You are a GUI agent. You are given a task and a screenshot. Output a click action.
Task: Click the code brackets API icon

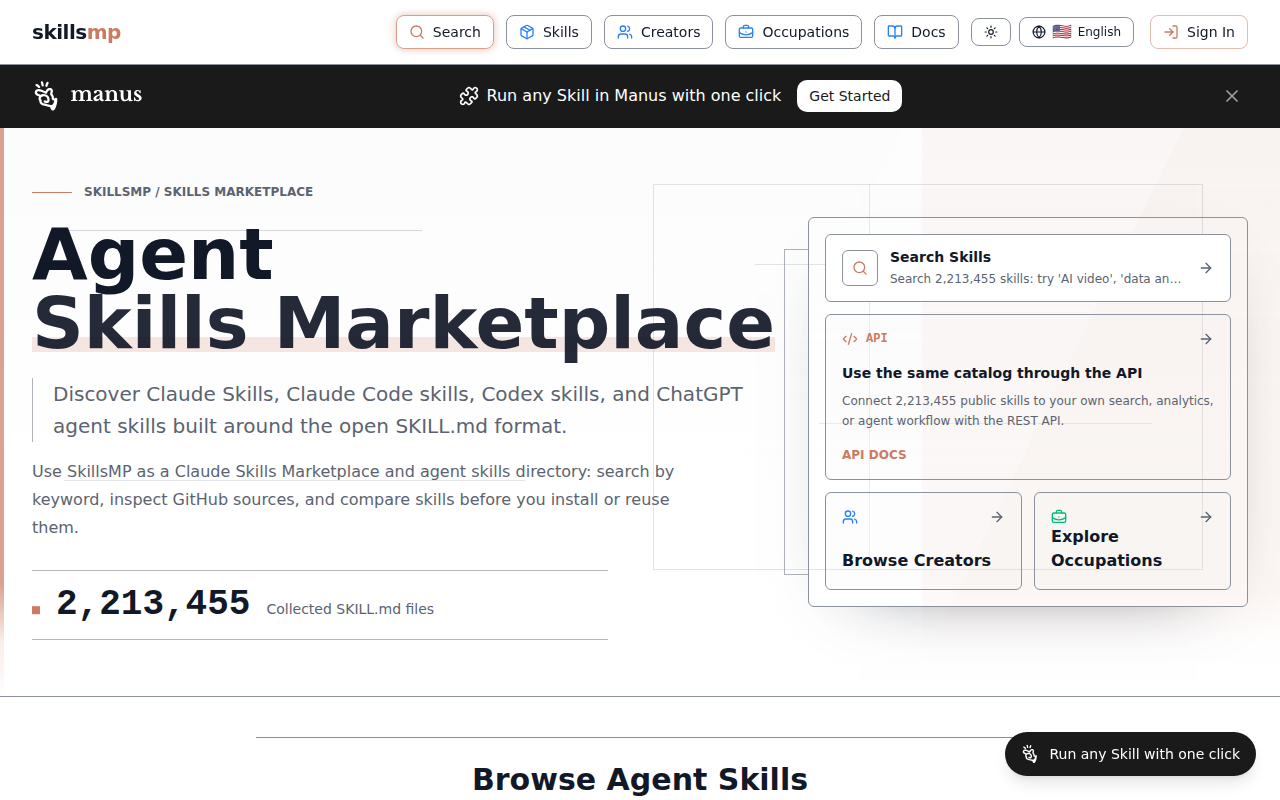coord(850,339)
